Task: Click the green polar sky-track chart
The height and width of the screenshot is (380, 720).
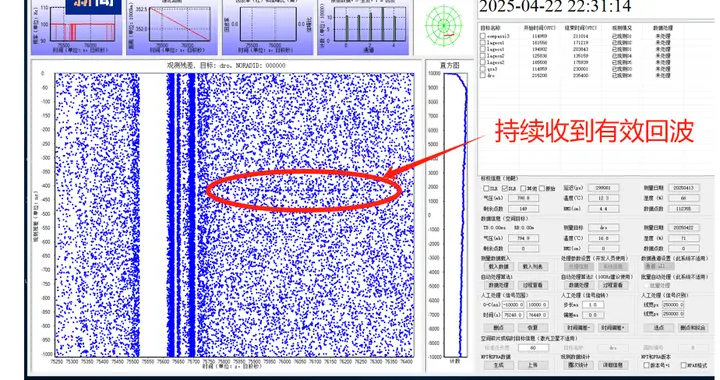Action: coord(444,26)
